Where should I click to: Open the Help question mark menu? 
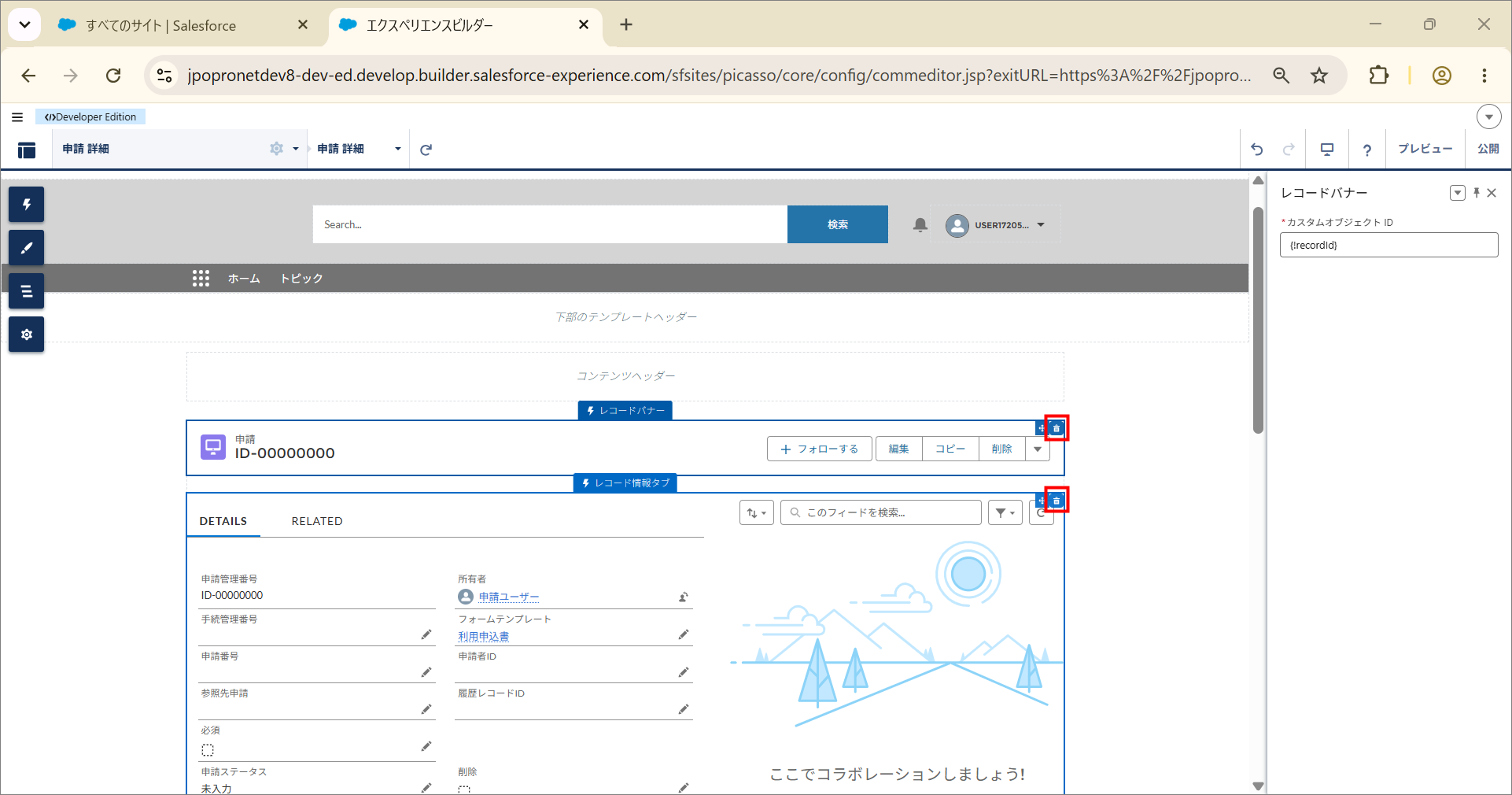(1367, 150)
